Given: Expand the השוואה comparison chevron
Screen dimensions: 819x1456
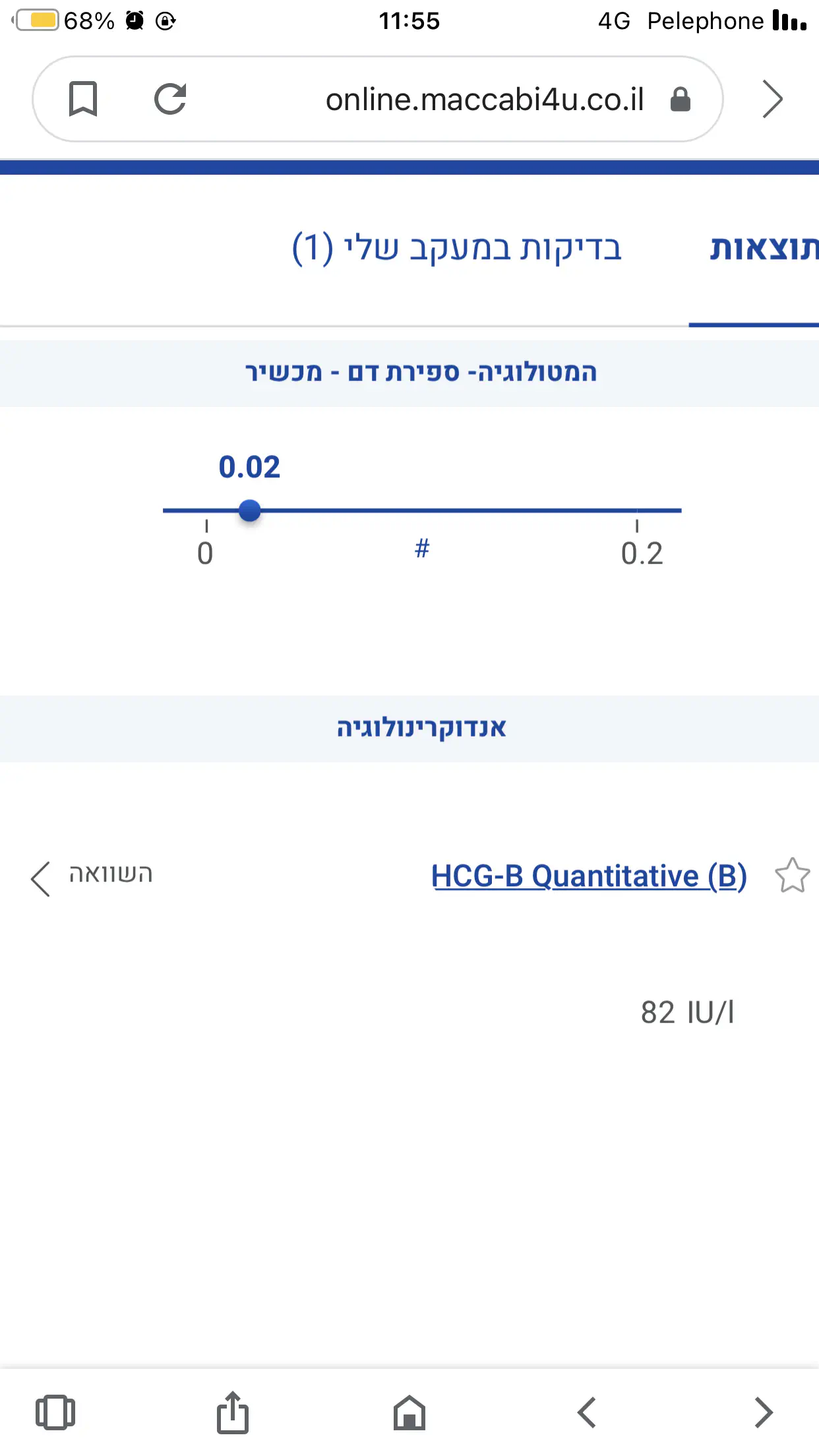Looking at the screenshot, I should point(40,878).
